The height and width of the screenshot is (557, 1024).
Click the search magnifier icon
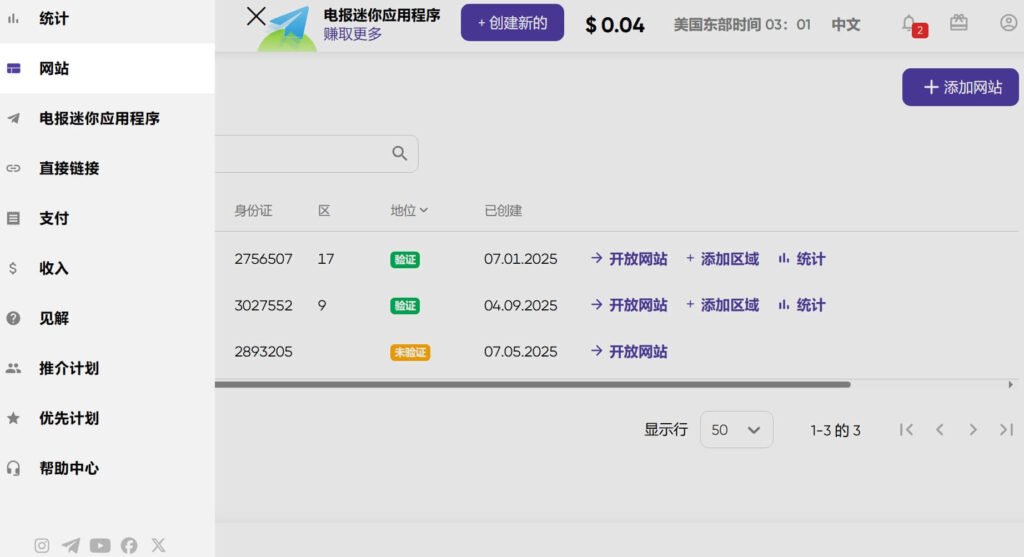(400, 153)
